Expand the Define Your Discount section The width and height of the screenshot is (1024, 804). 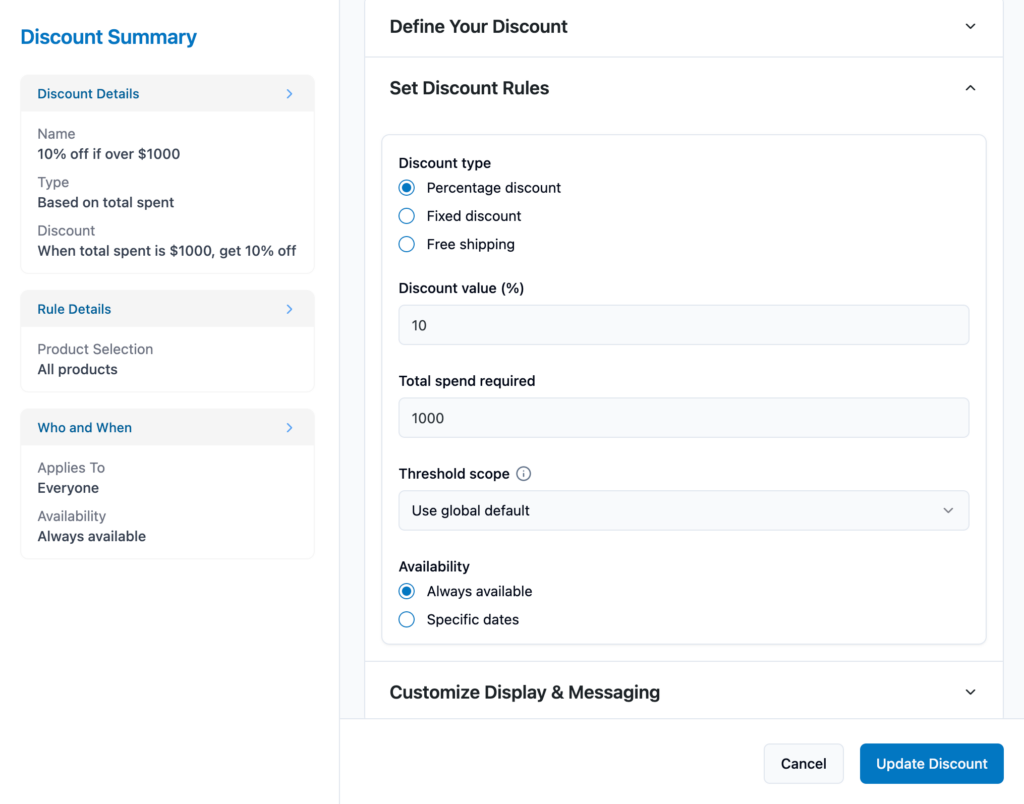683,27
